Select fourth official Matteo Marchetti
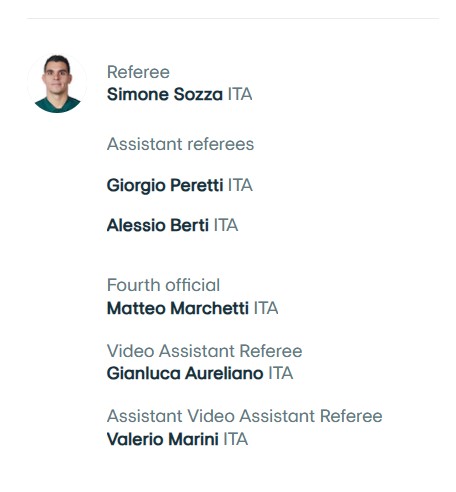This screenshot has width=456, height=492. click(x=178, y=308)
